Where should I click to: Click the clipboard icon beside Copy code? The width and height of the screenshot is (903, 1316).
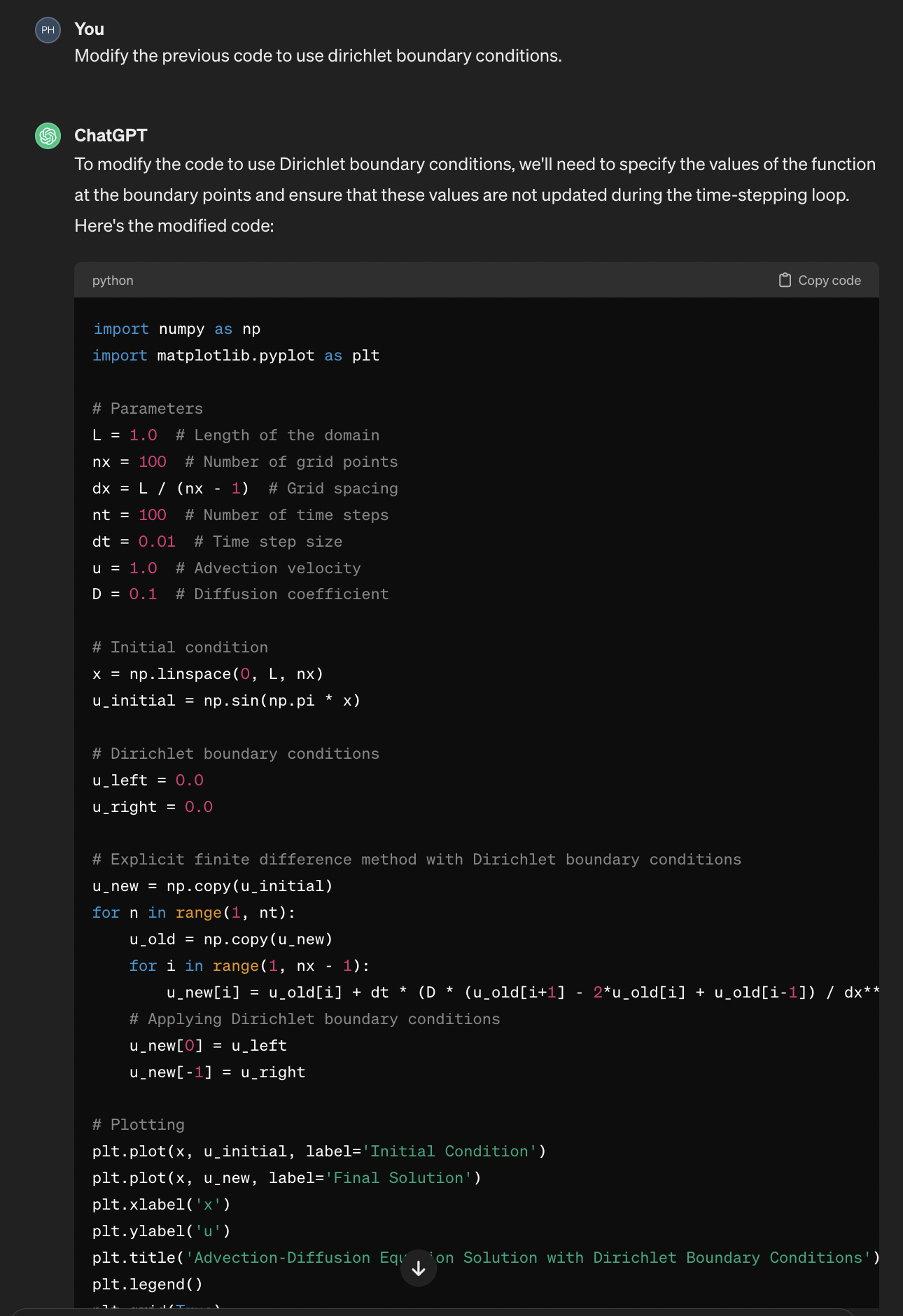point(785,280)
